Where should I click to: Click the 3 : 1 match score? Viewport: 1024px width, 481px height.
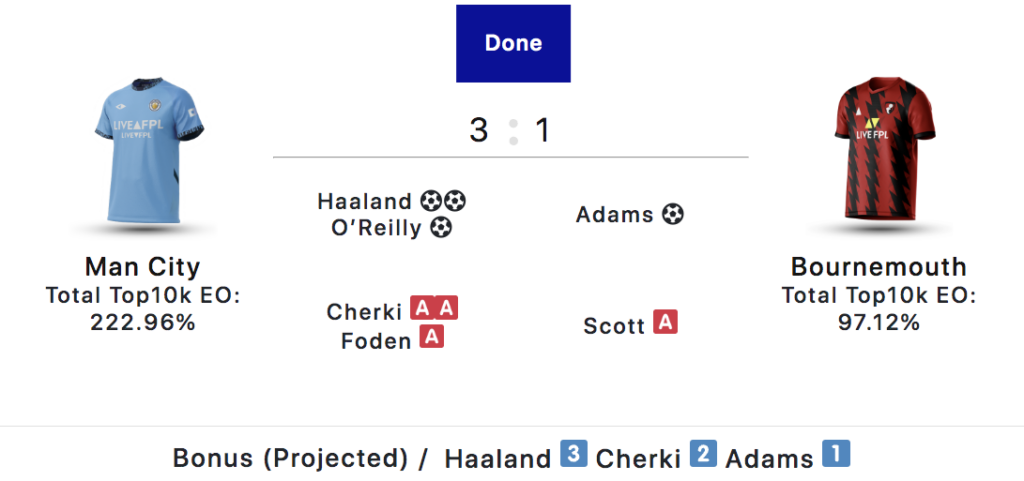[x=511, y=130]
